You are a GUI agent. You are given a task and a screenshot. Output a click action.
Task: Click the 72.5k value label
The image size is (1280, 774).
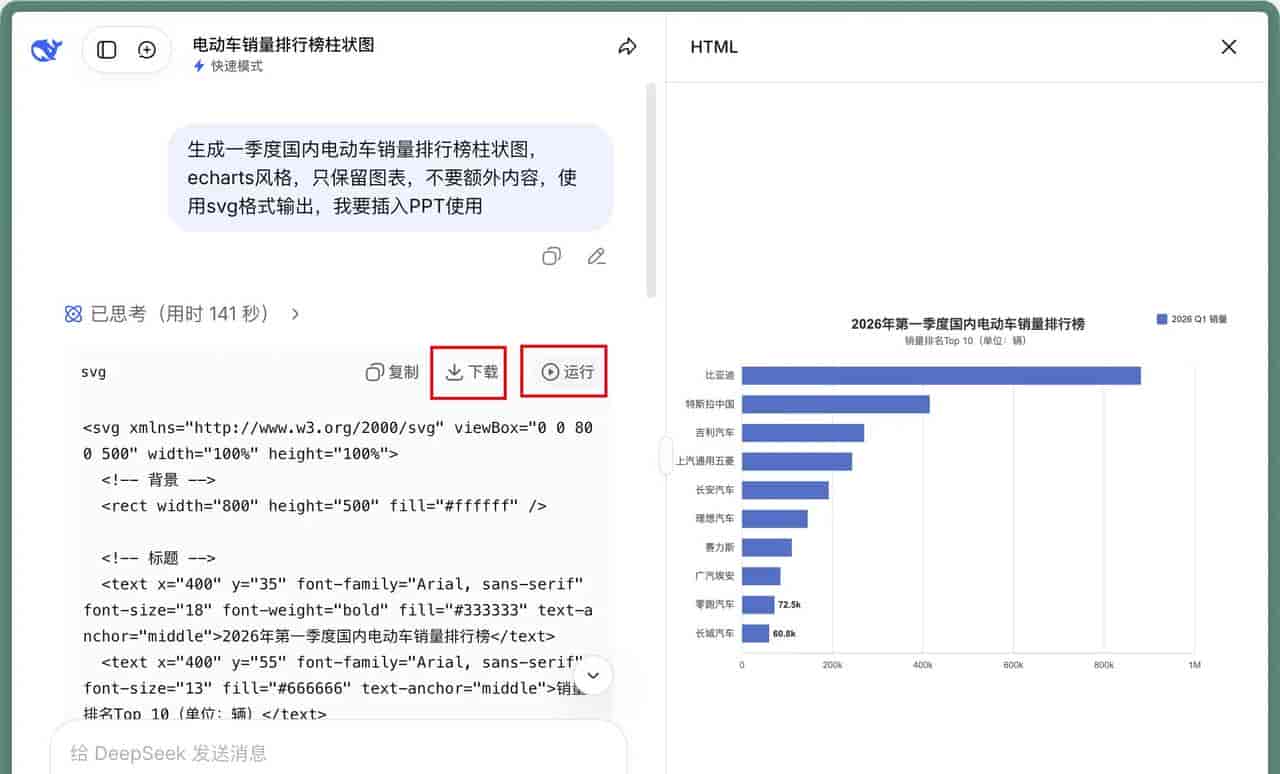[790, 605]
